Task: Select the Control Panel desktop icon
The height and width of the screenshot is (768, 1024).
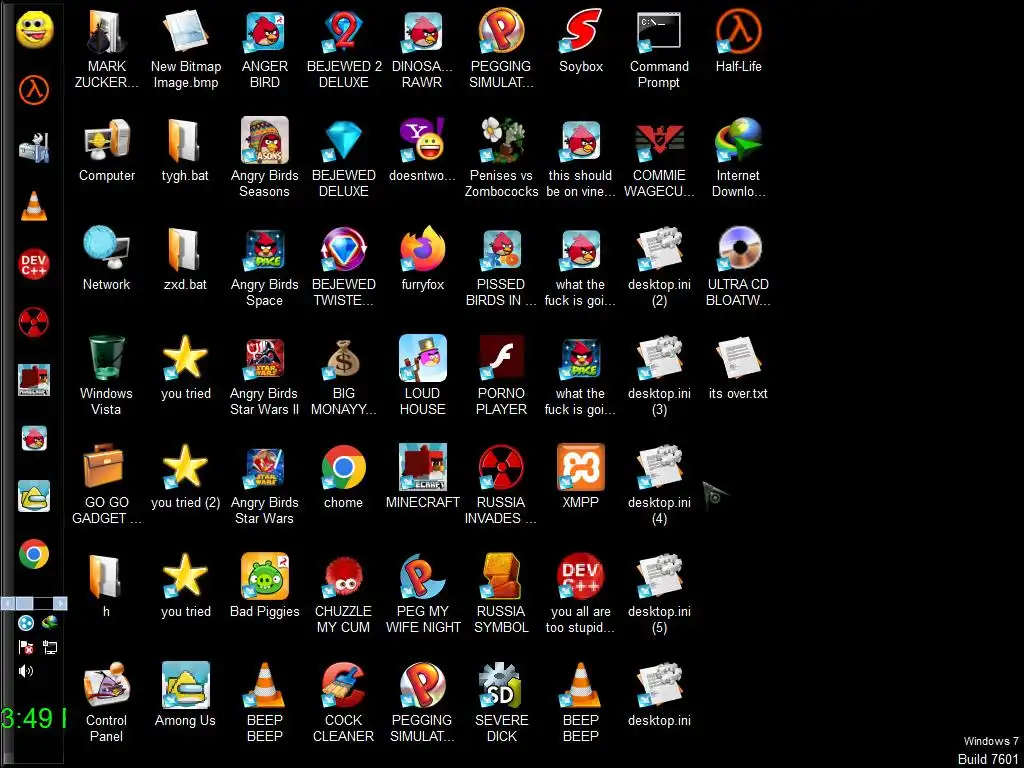Action: pos(106,703)
